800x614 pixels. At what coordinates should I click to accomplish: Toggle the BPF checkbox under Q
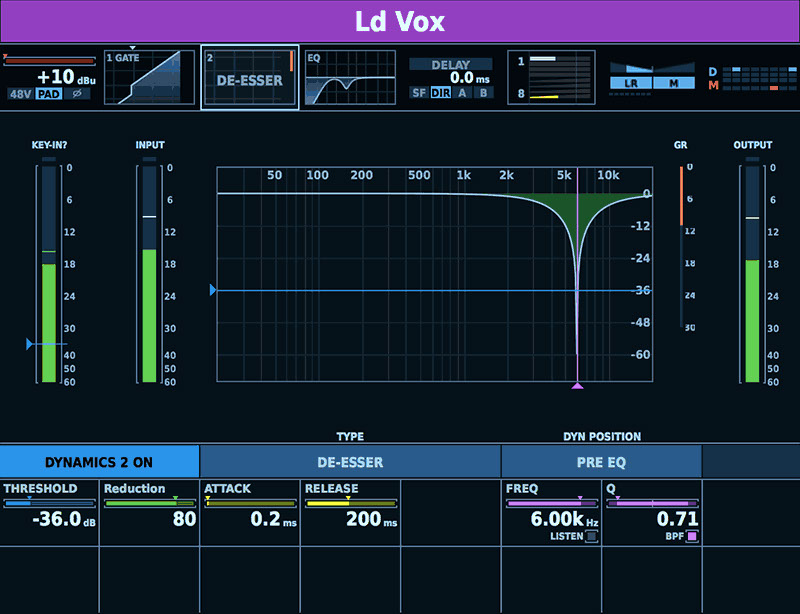coord(692,537)
